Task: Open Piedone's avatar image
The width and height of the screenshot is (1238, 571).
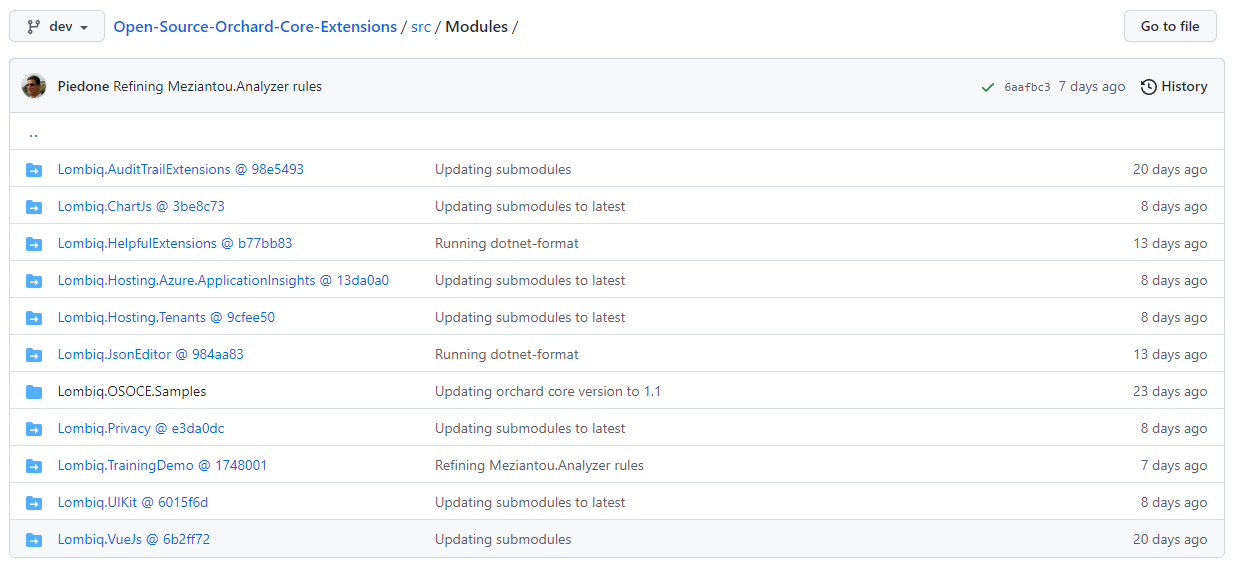Action: [34, 86]
